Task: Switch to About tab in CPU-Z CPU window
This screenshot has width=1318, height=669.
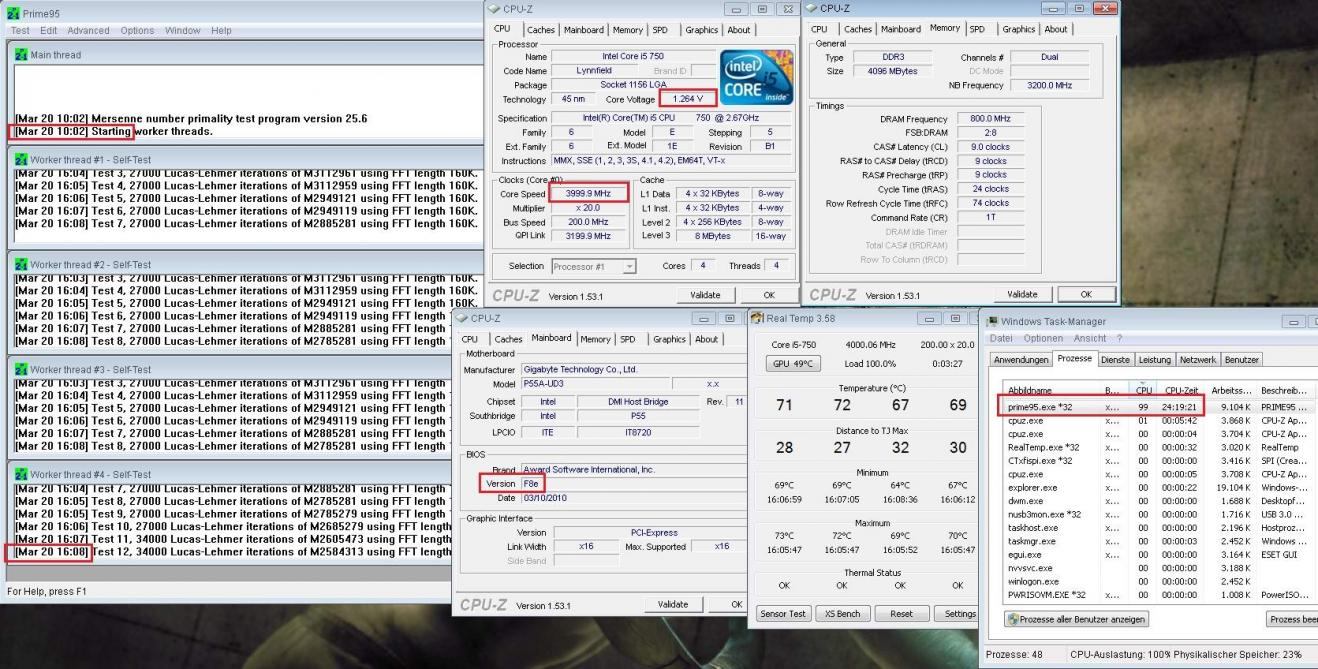Action: tap(739, 30)
